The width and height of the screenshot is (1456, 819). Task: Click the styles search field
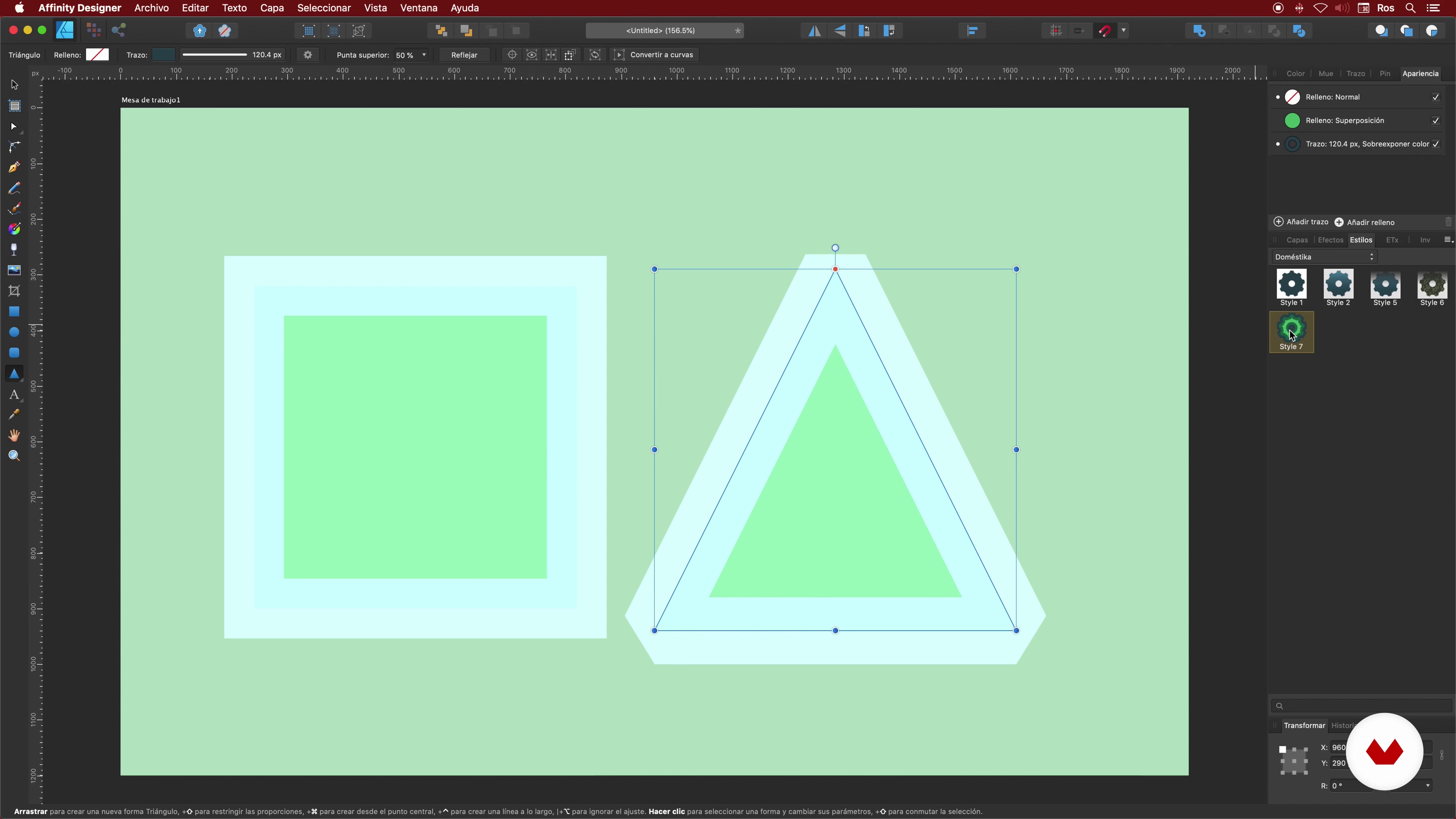tap(1361, 705)
